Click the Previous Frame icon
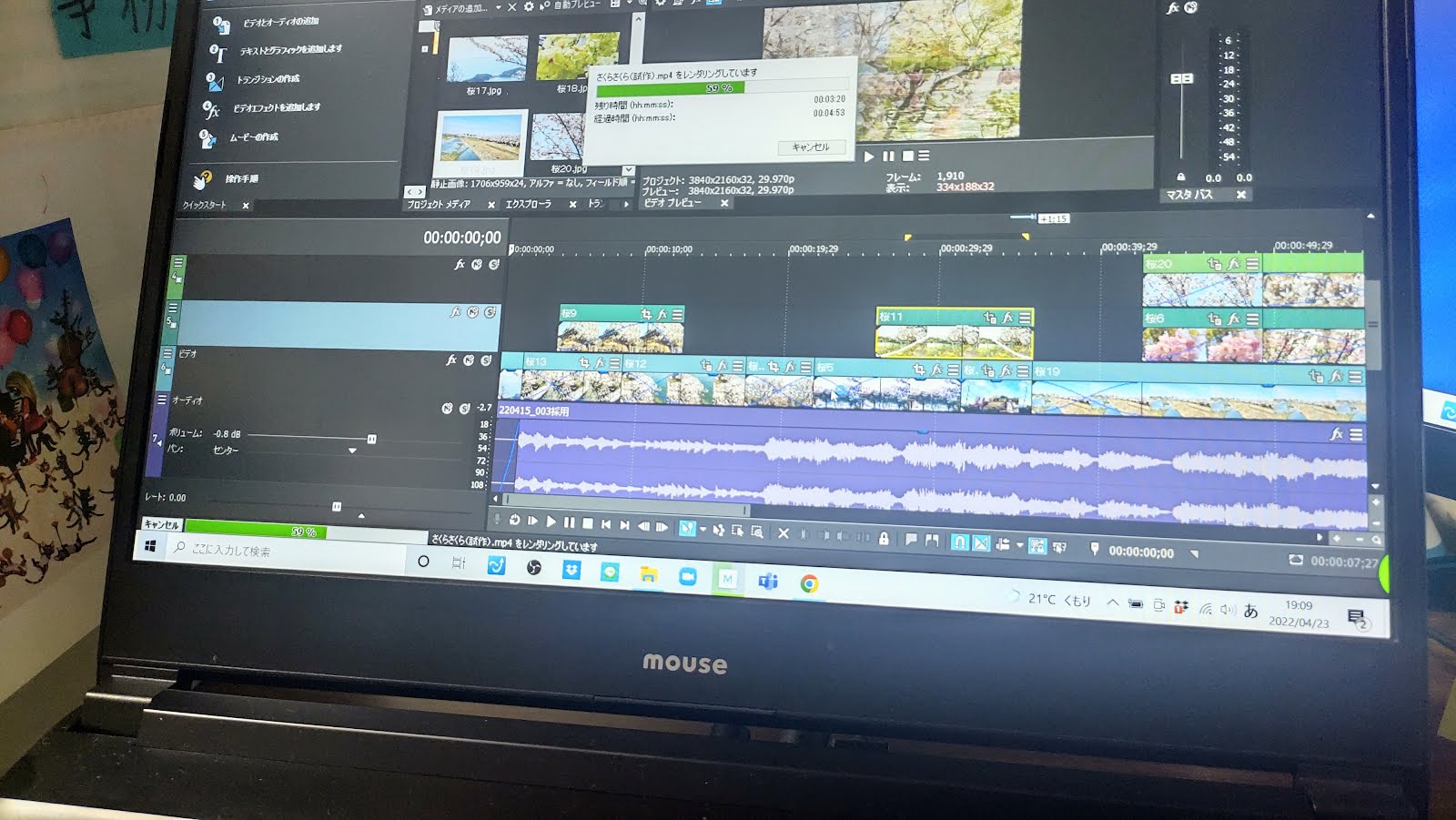 click(643, 525)
